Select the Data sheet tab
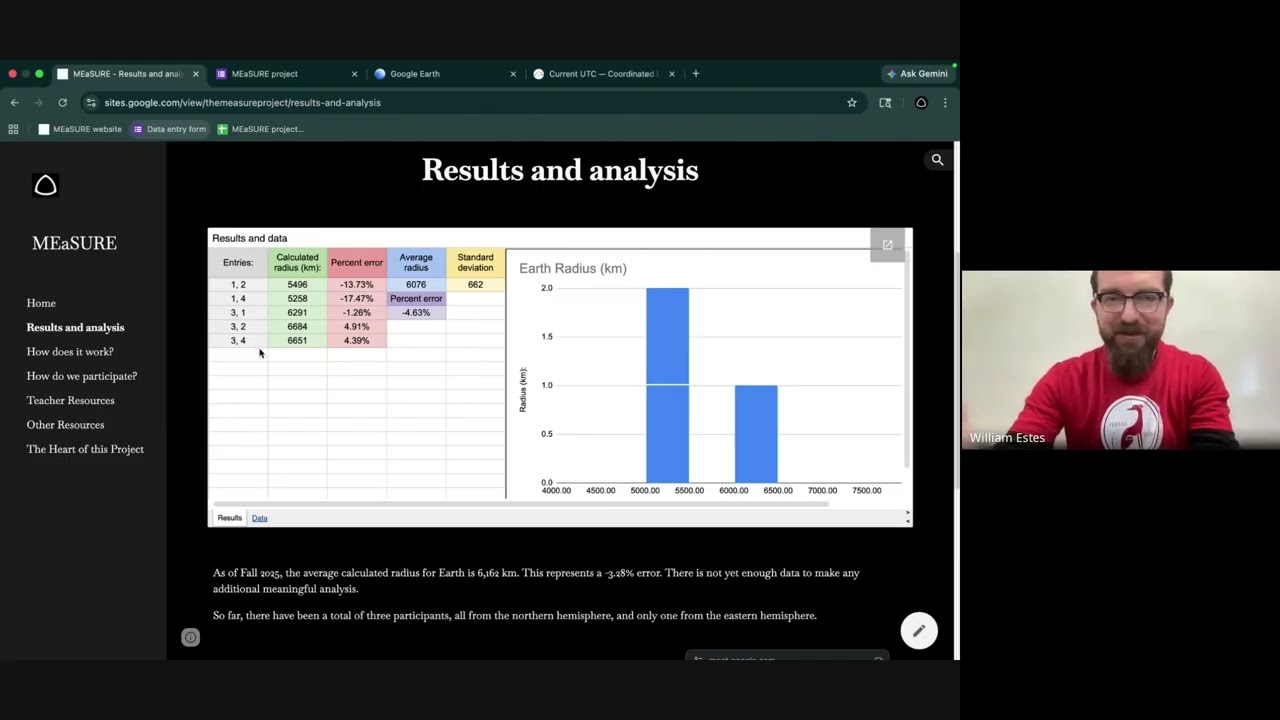The width and height of the screenshot is (1280, 720). coord(259,518)
